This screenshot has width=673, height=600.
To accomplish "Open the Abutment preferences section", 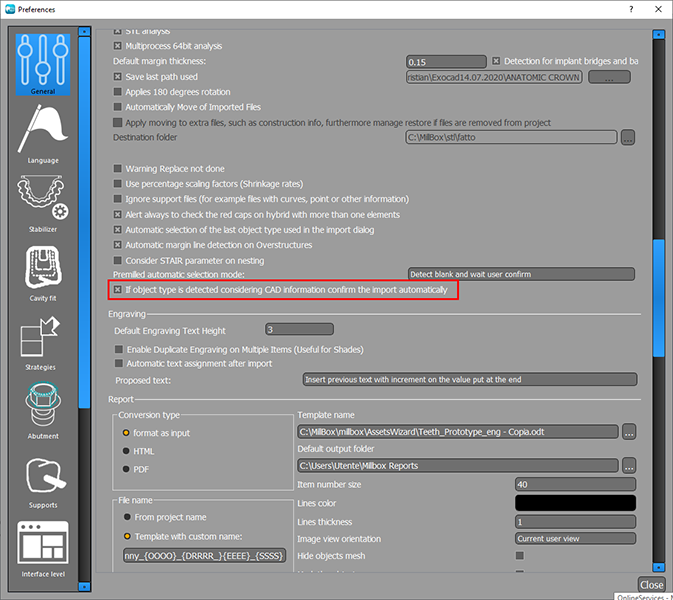I will click(43, 411).
